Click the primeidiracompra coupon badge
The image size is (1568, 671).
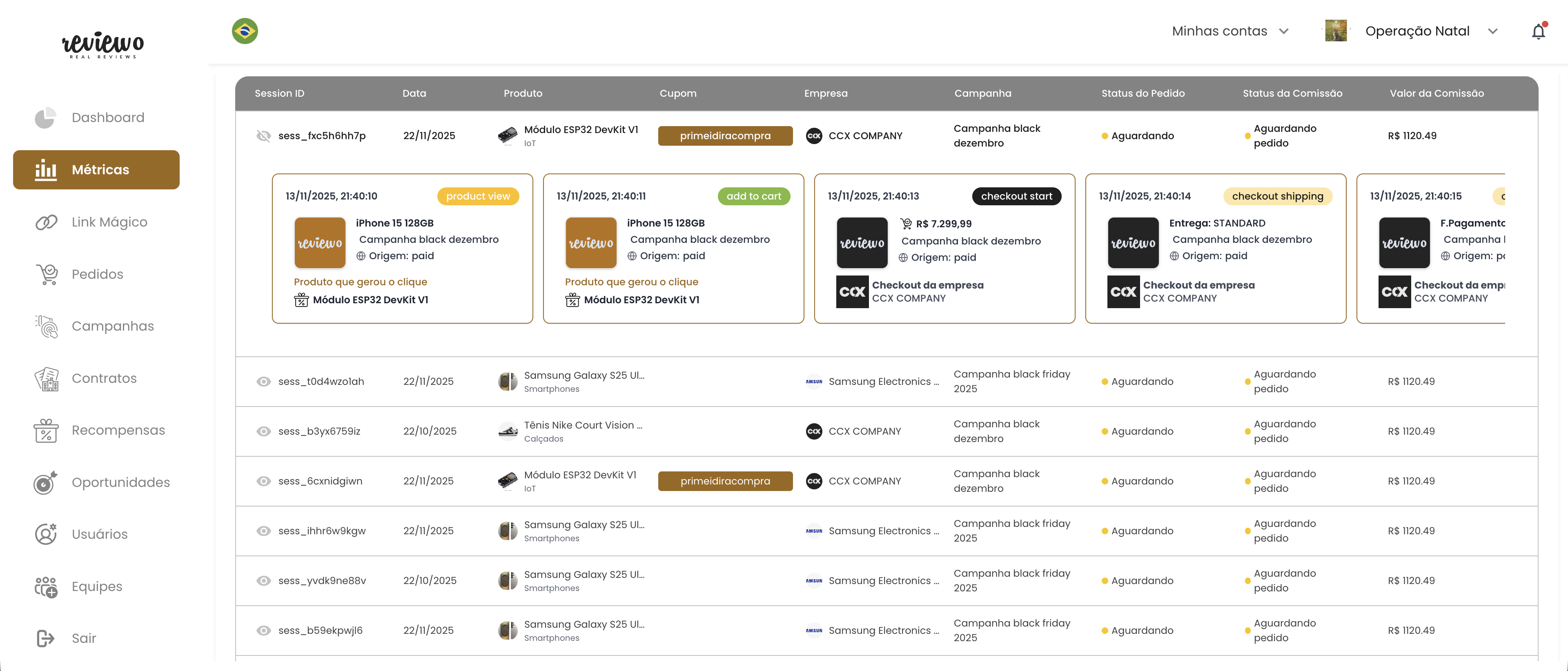click(x=724, y=136)
